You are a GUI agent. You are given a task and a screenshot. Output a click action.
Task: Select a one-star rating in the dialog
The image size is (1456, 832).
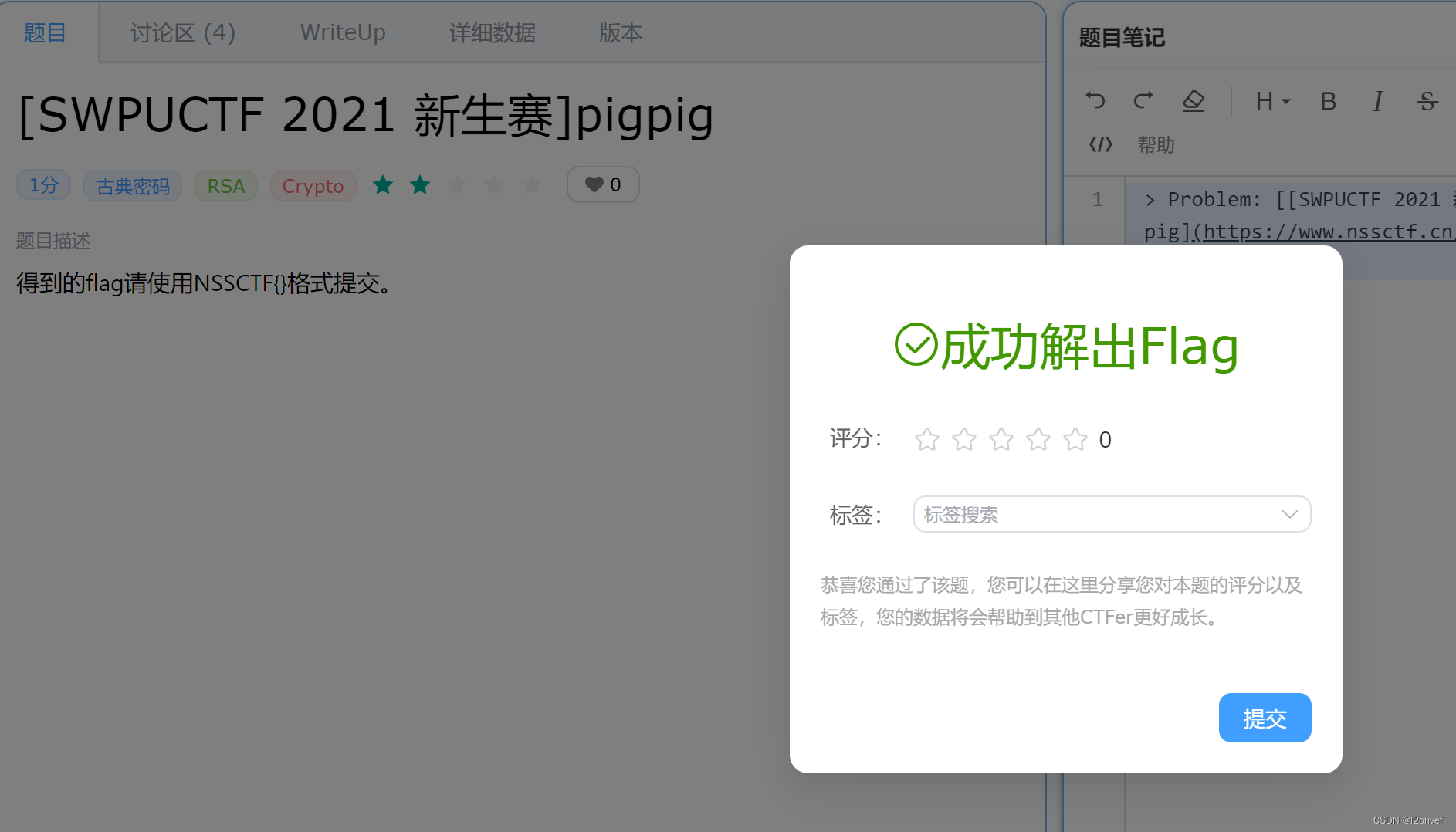pos(926,439)
